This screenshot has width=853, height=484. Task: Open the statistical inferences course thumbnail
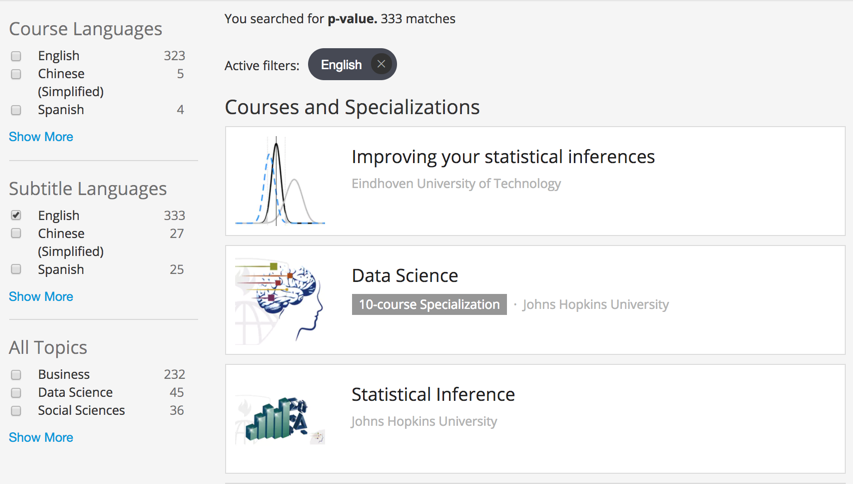281,181
